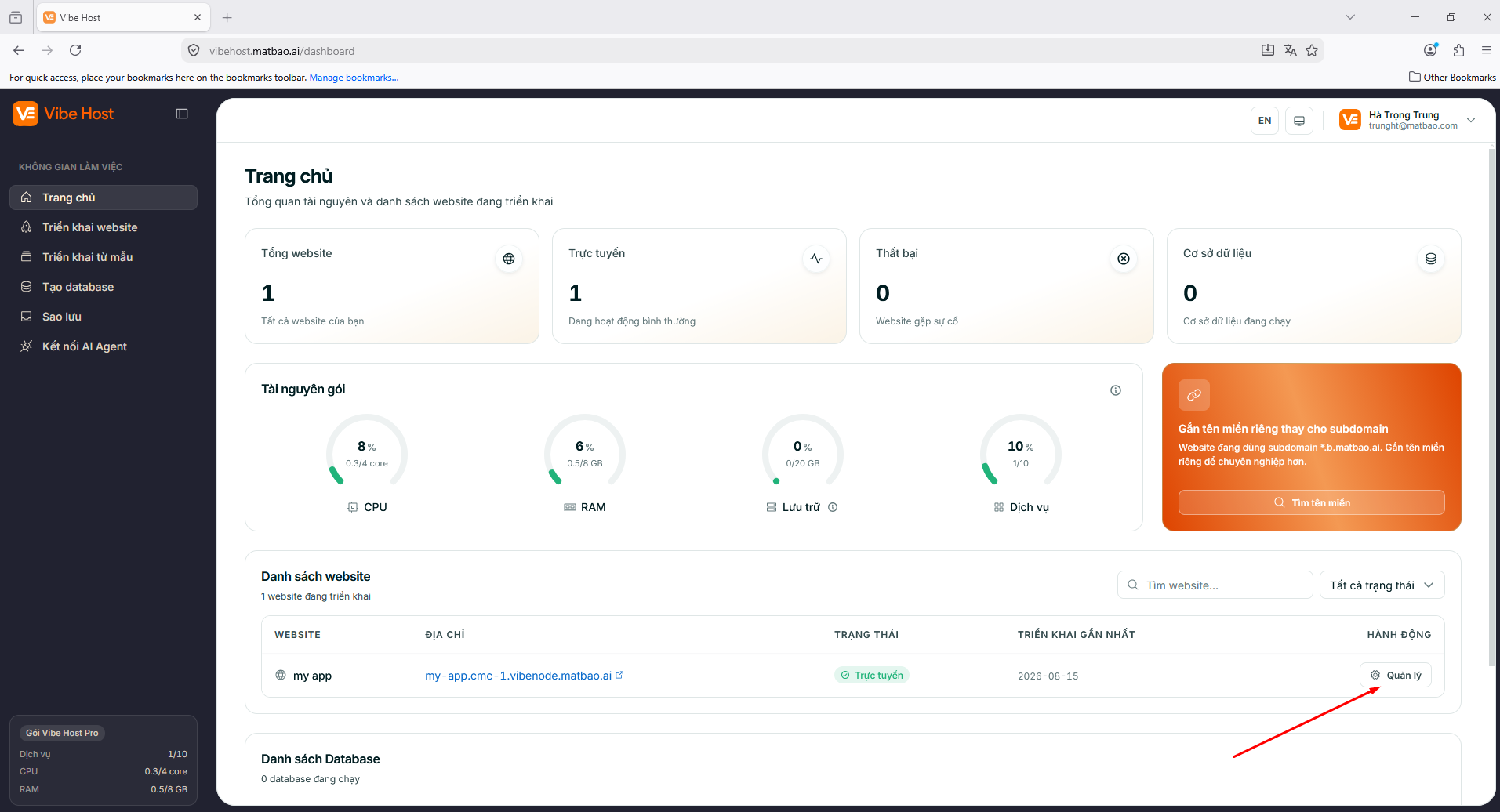
Task: Open Triển khai website in sidebar
Action: point(104,227)
